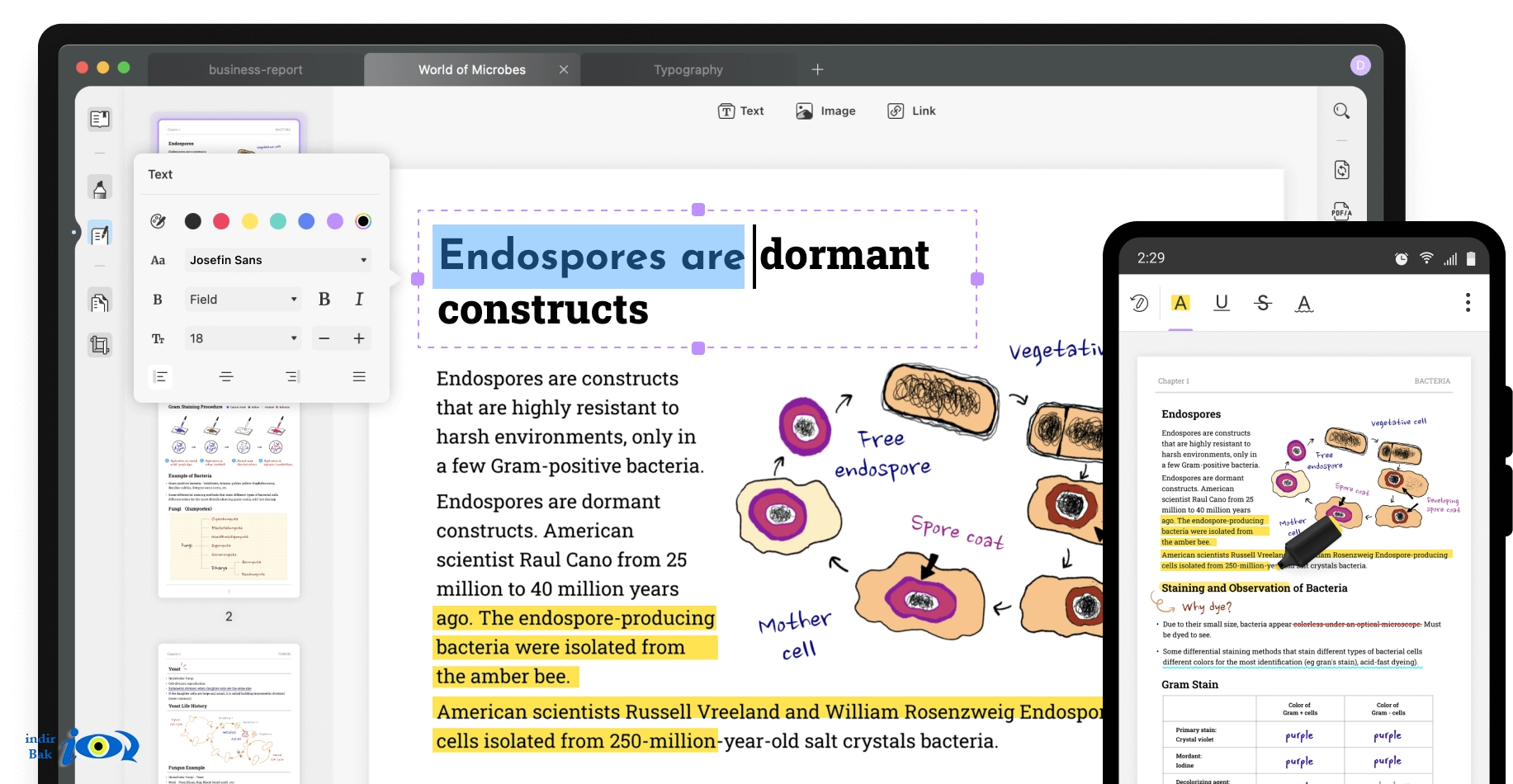
Task: Pick the teal color swatch
Action: coord(278,221)
